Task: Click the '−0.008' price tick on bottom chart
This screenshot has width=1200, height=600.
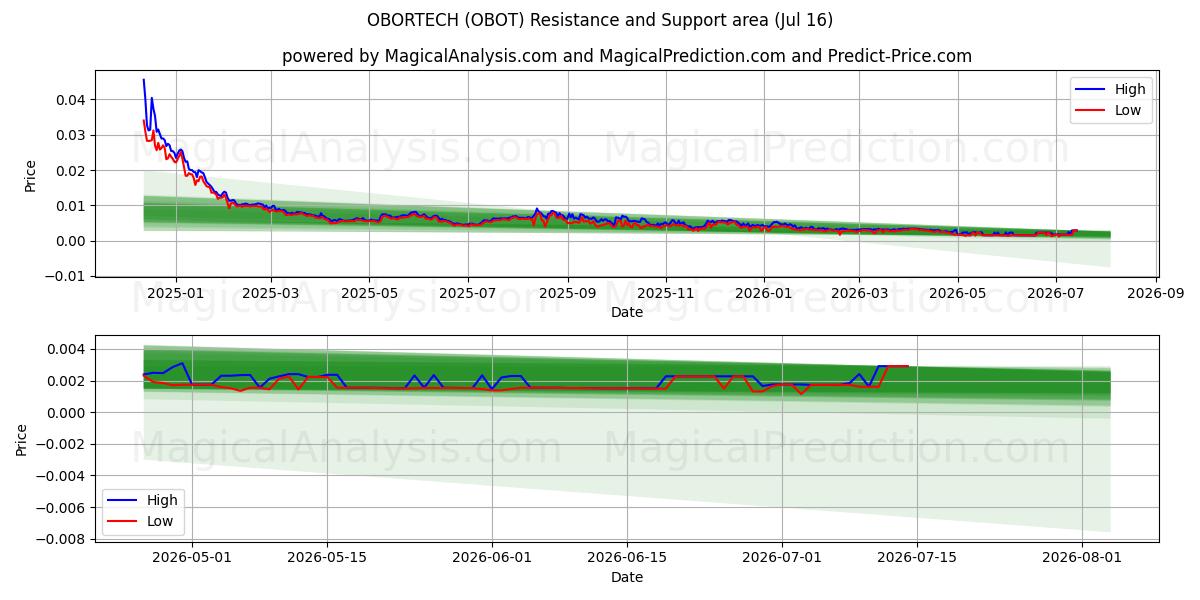Action: [x=63, y=539]
